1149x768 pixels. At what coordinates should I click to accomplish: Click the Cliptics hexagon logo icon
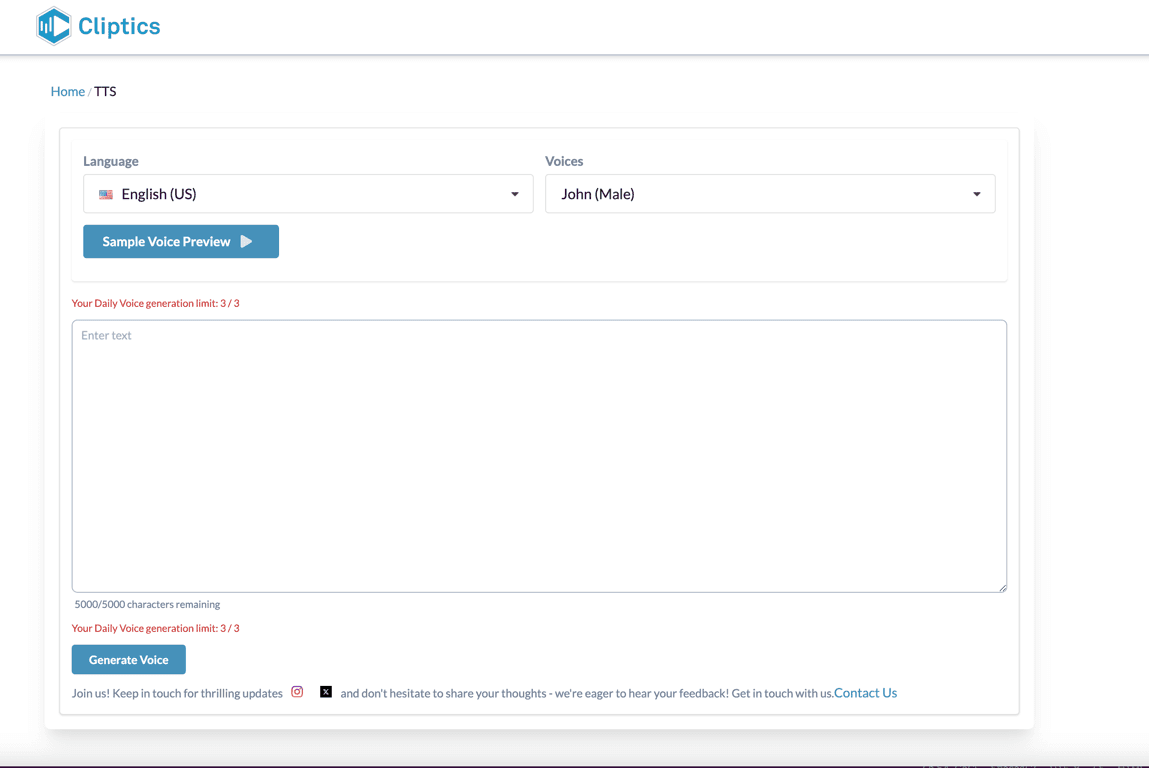click(x=54, y=26)
